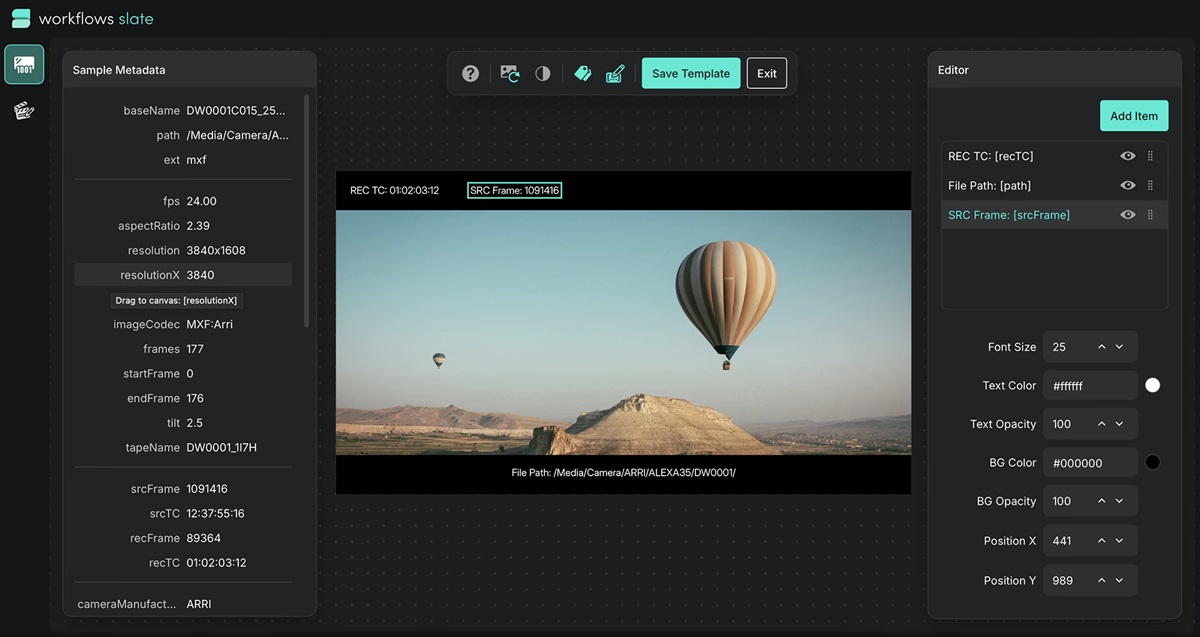
Task: Increase Font Size with up arrow
Action: [x=1102, y=347]
